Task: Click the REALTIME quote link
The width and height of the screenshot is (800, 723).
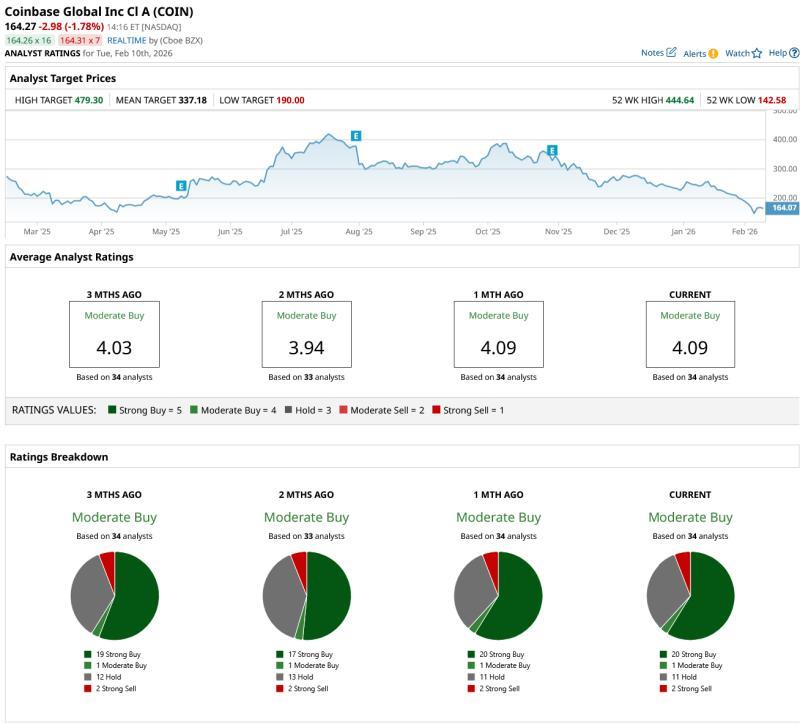Action: pos(127,40)
